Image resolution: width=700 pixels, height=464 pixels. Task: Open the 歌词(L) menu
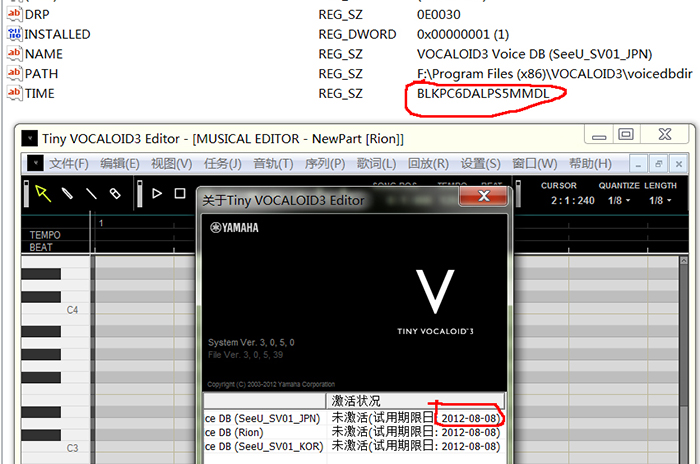click(x=376, y=164)
